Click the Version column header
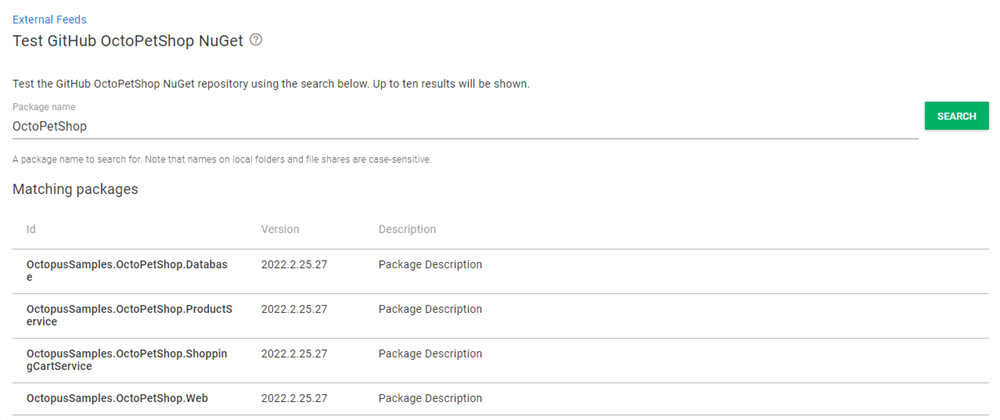This screenshot has width=1000, height=420. (x=280, y=229)
